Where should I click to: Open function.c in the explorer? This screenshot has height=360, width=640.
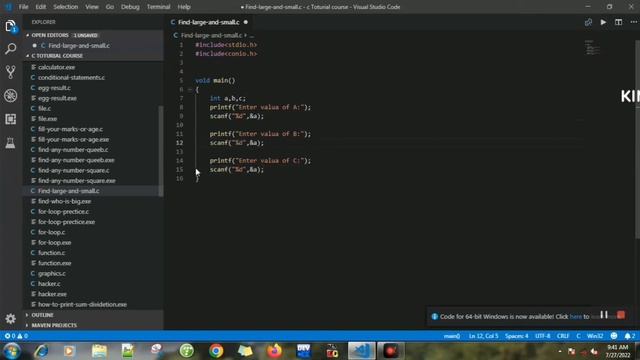click(51, 253)
